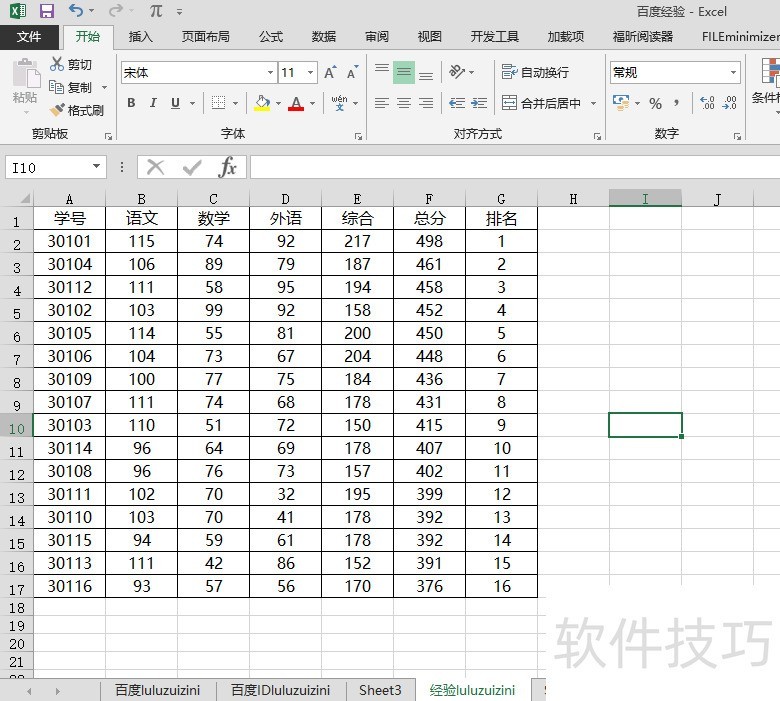Click the Pi symbol icon in title bar

pos(156,11)
